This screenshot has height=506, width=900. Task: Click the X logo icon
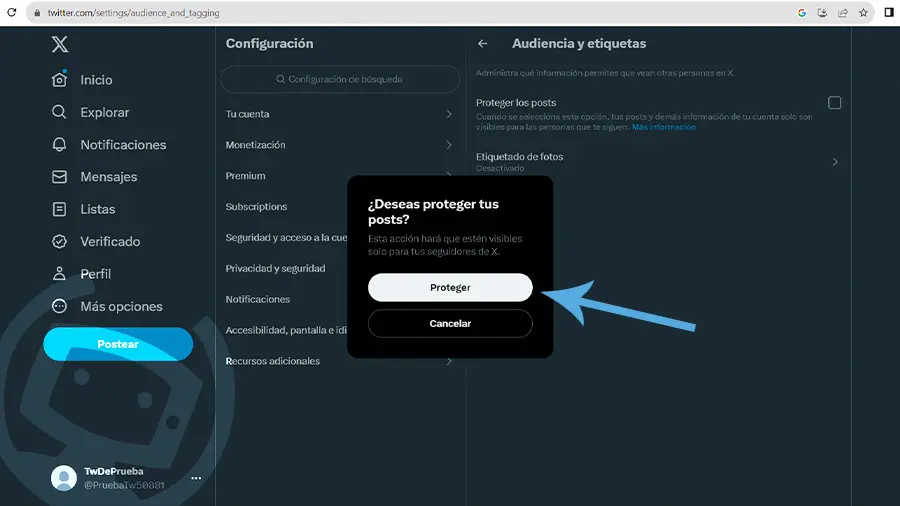[x=60, y=44]
